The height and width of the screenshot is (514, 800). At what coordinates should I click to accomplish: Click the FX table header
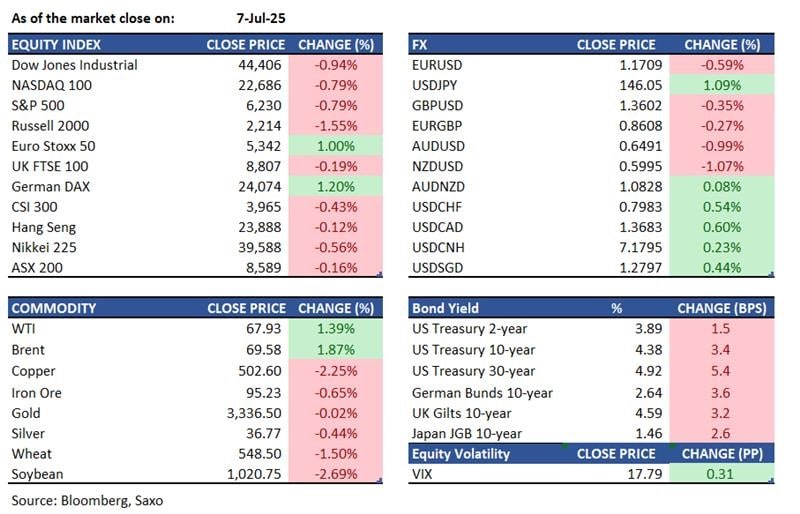[421, 45]
